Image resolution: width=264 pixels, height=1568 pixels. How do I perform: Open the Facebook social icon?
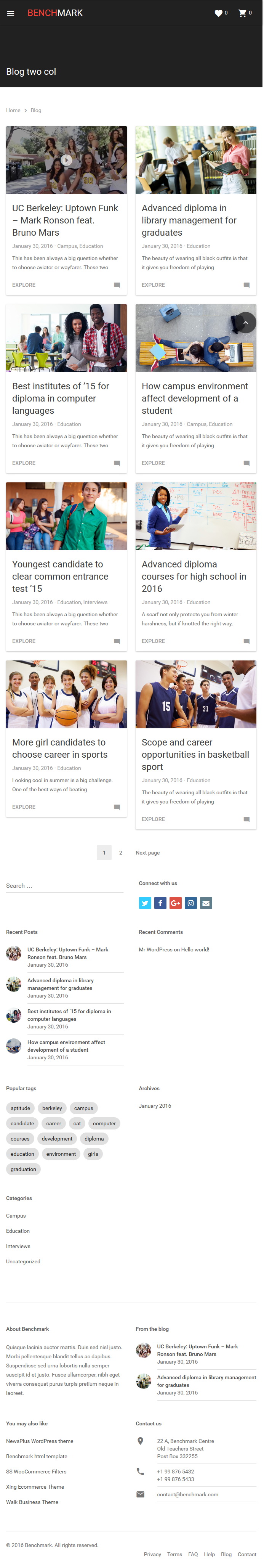160,903
